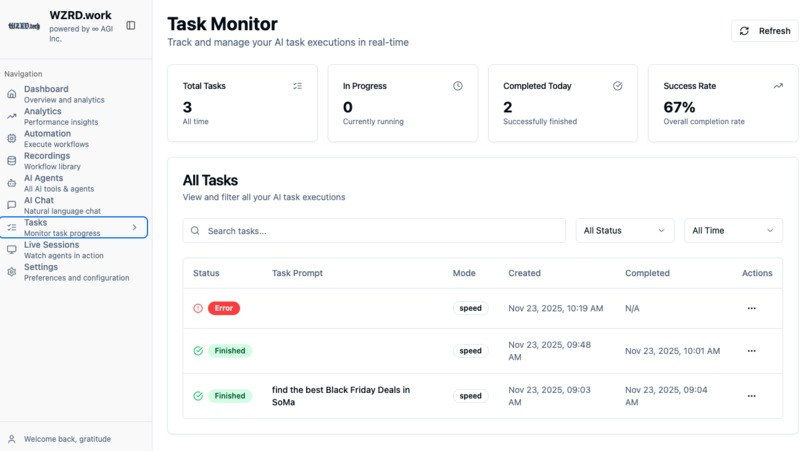
Task: Click the N/A completed cell
Action: coord(632,308)
